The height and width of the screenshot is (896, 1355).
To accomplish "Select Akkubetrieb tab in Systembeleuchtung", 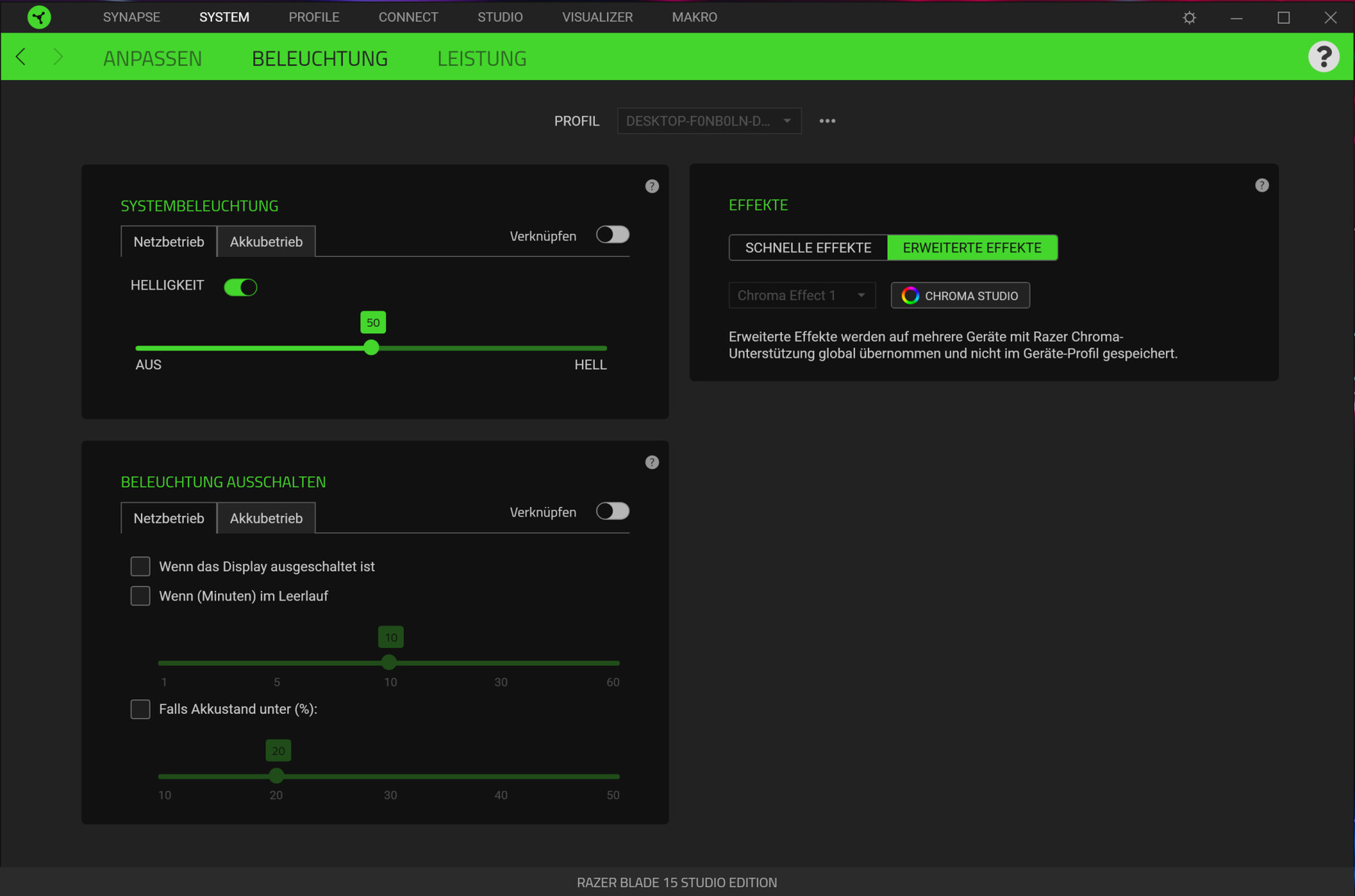I will (x=266, y=241).
